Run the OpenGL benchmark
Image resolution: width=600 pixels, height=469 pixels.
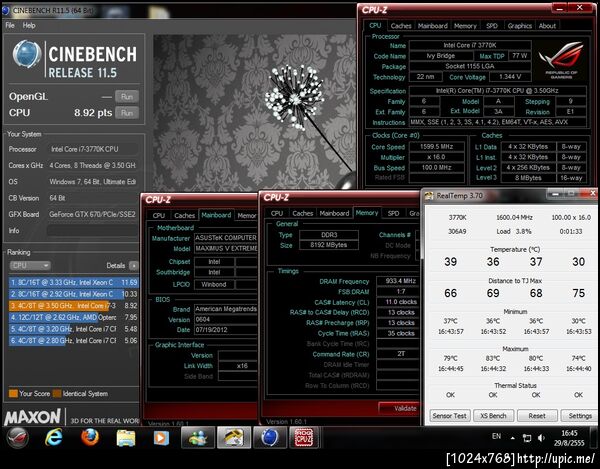(127, 96)
